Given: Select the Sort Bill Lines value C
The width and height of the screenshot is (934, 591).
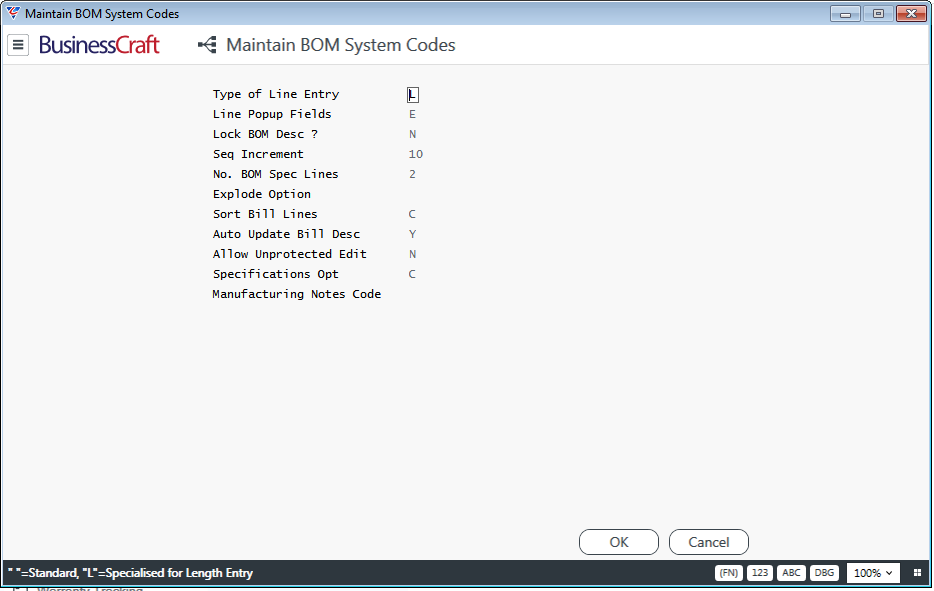Looking at the screenshot, I should [x=412, y=214].
